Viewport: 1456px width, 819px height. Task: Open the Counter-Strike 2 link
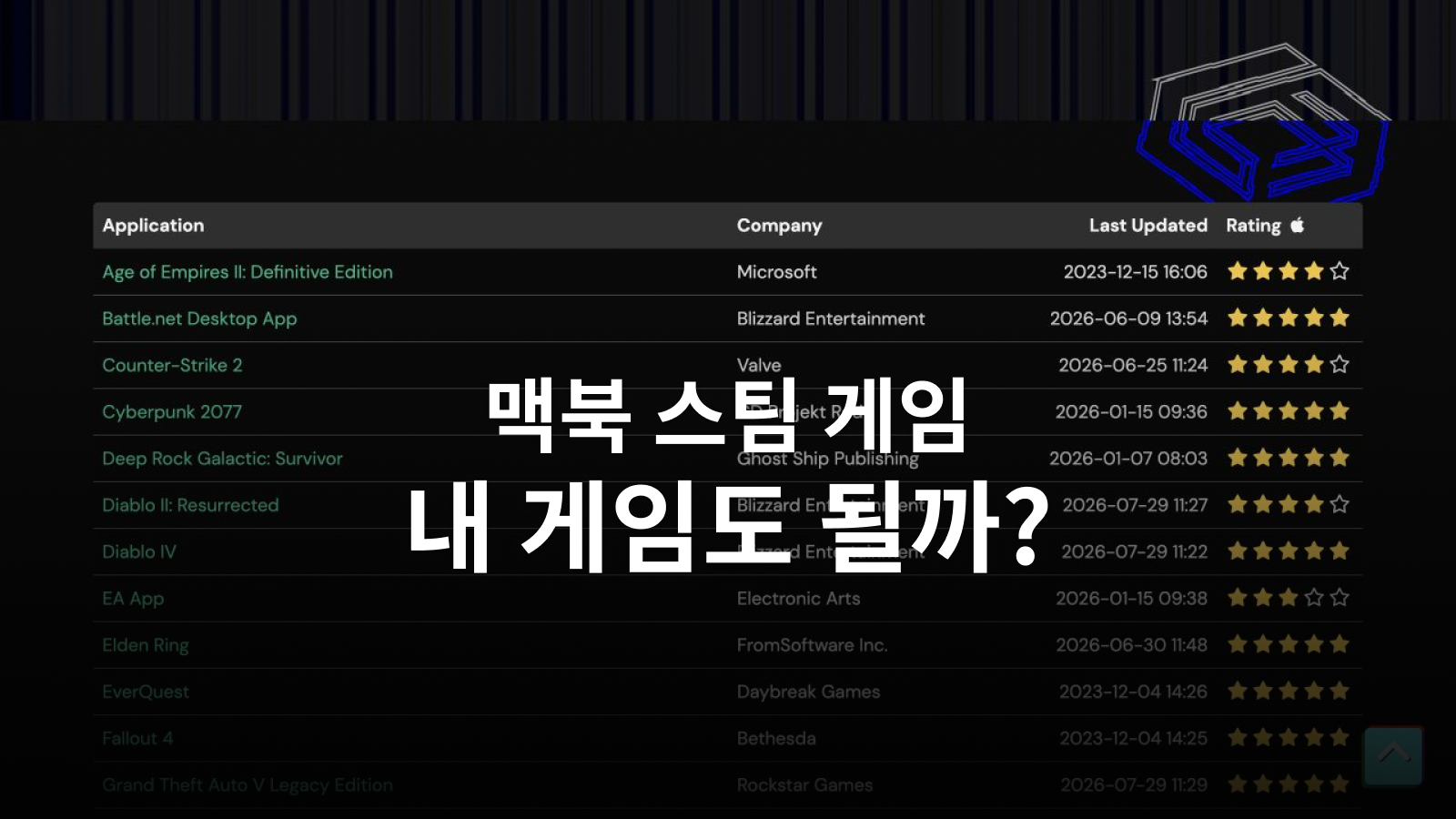coord(172,365)
